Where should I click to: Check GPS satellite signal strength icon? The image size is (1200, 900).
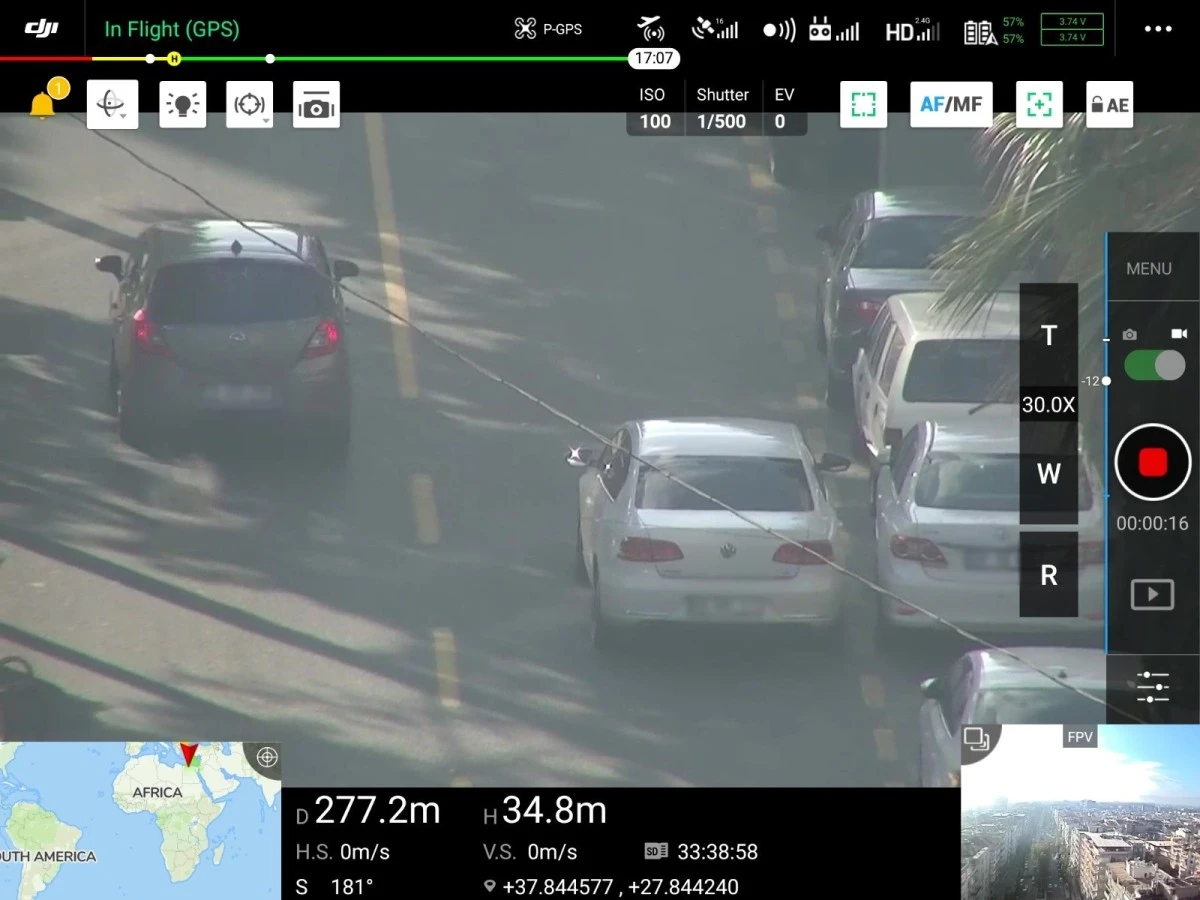click(x=715, y=28)
